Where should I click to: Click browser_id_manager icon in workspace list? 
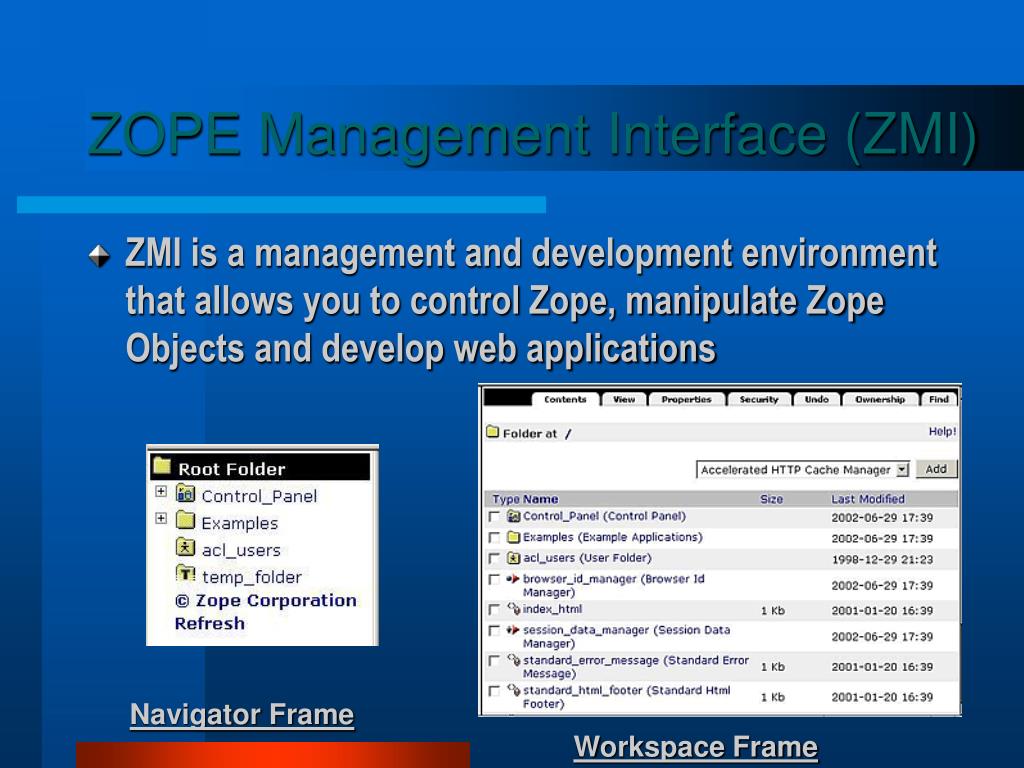coord(513,579)
